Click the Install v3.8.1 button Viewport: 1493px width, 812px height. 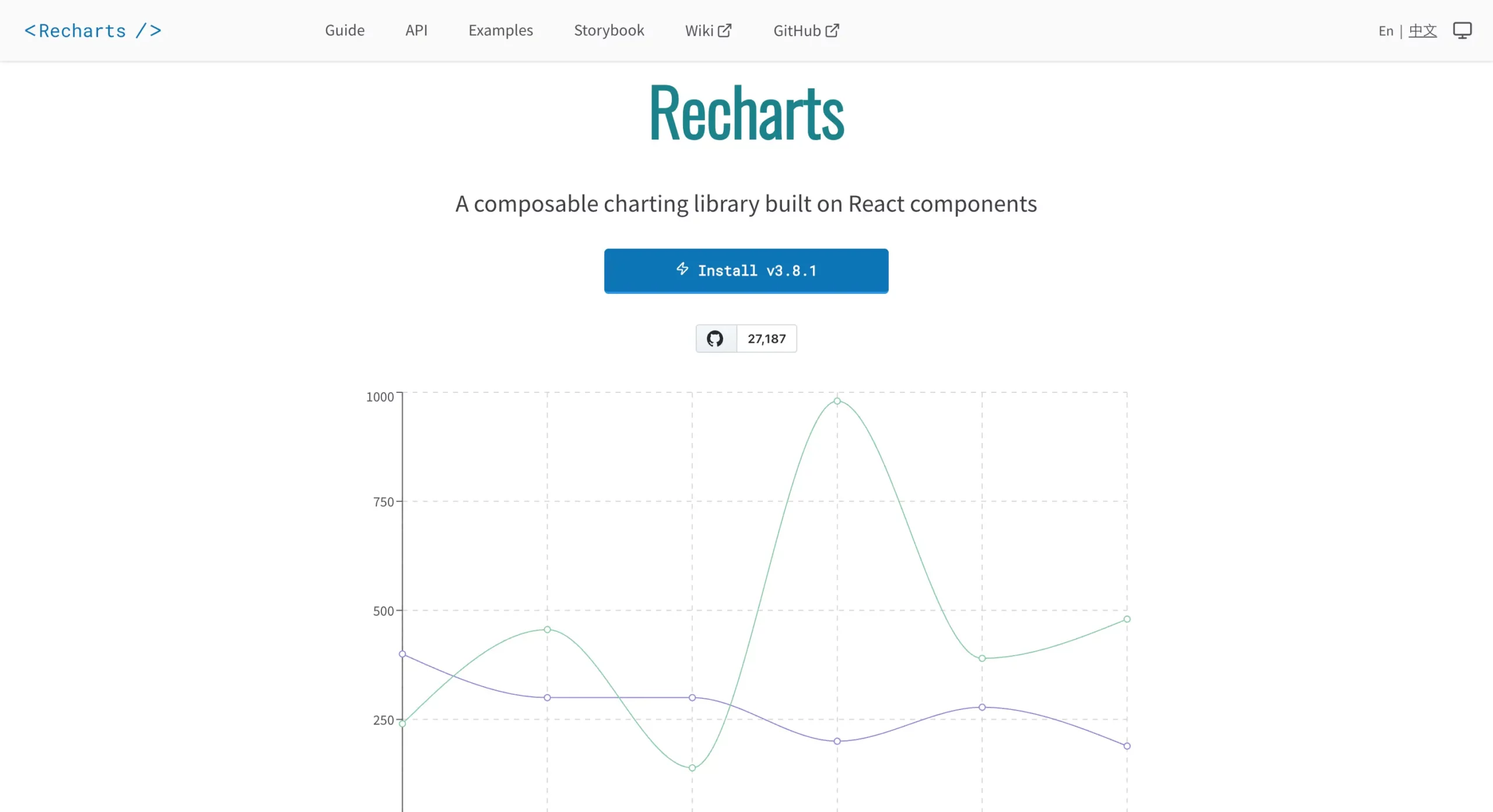[746, 270]
